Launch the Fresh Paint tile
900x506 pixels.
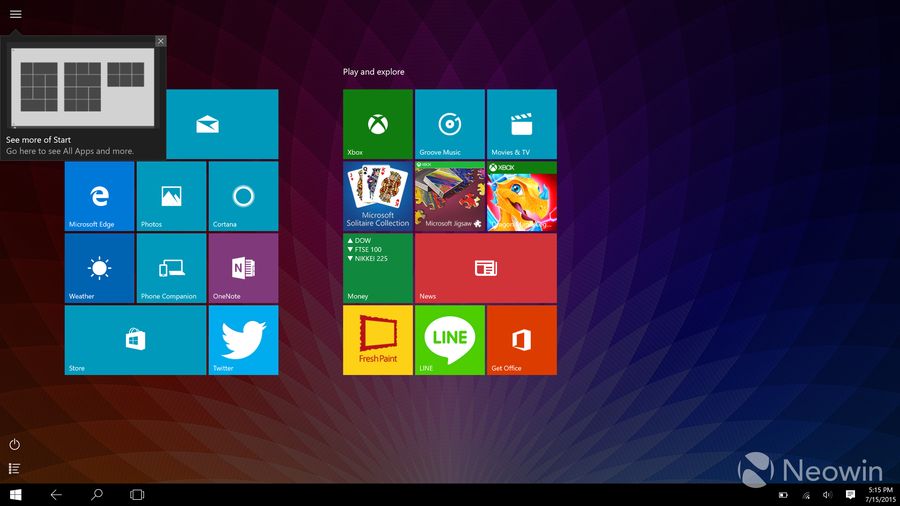(x=378, y=340)
